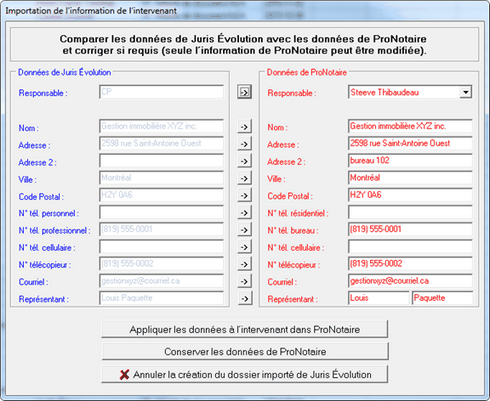
Task: Click Juris Évolution N° tél. professionnel field
Action: 161,230
